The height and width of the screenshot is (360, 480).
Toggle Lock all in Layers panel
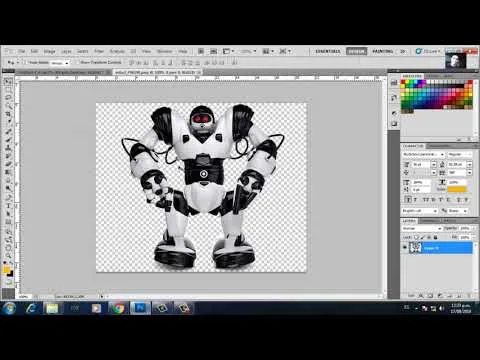(435, 237)
